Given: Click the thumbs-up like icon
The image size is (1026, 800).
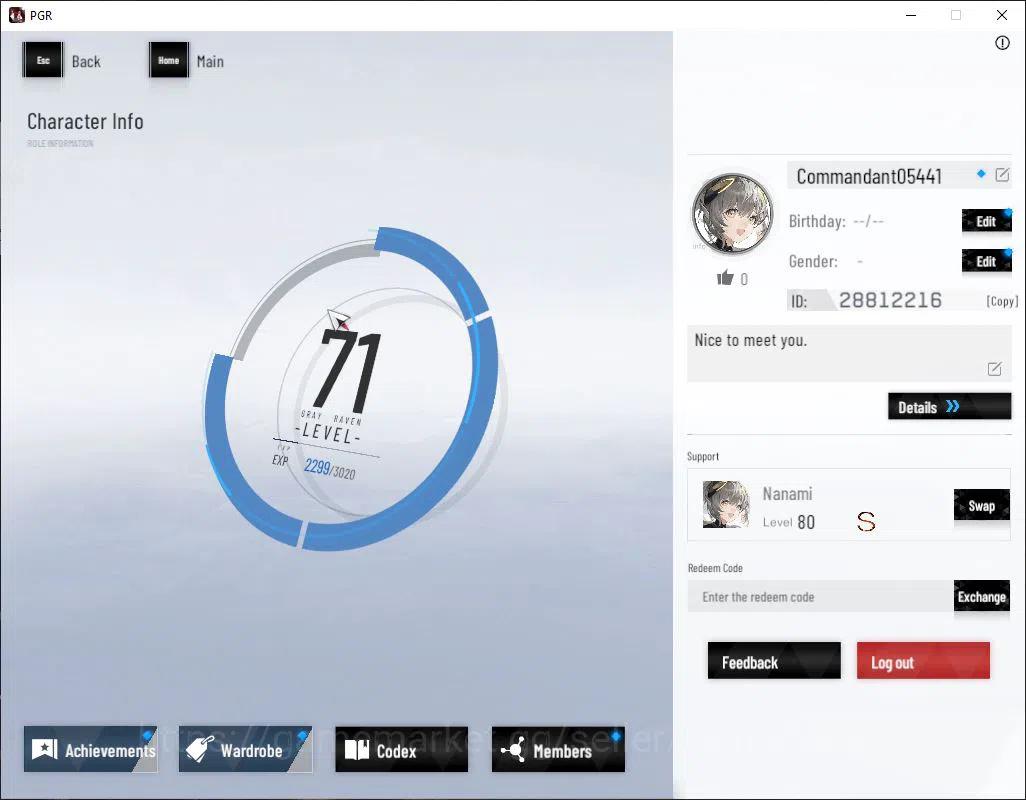Looking at the screenshot, I should click(725, 278).
